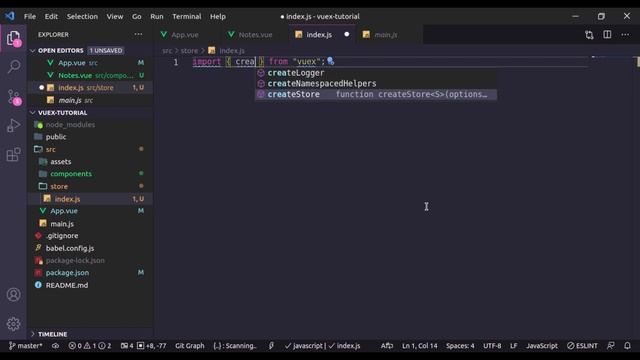Select Notes.vue in Open Editors list
Image resolution: width=640 pixels, height=360 pixels.
[91, 76]
